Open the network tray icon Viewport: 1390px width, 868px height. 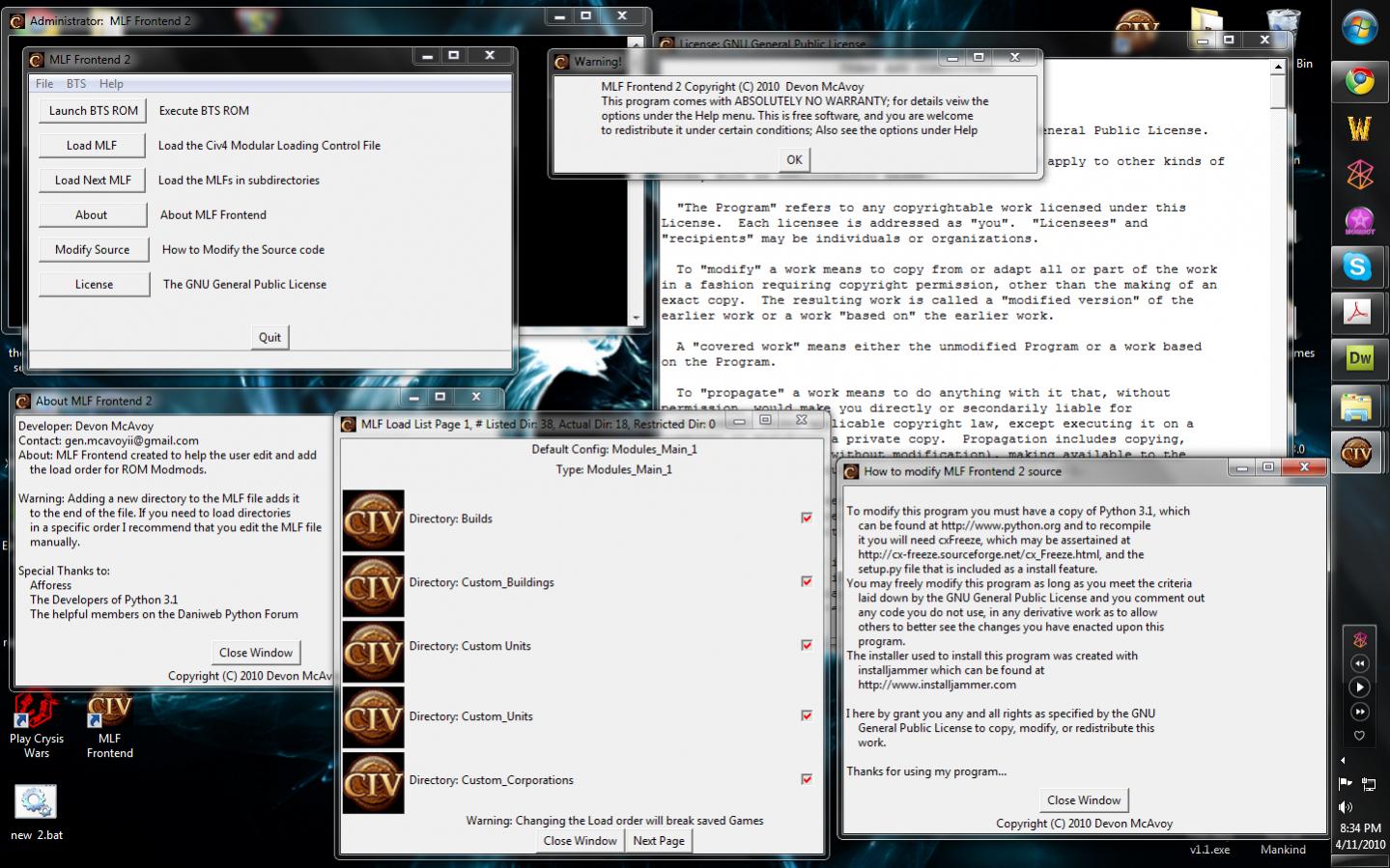(x=1369, y=783)
